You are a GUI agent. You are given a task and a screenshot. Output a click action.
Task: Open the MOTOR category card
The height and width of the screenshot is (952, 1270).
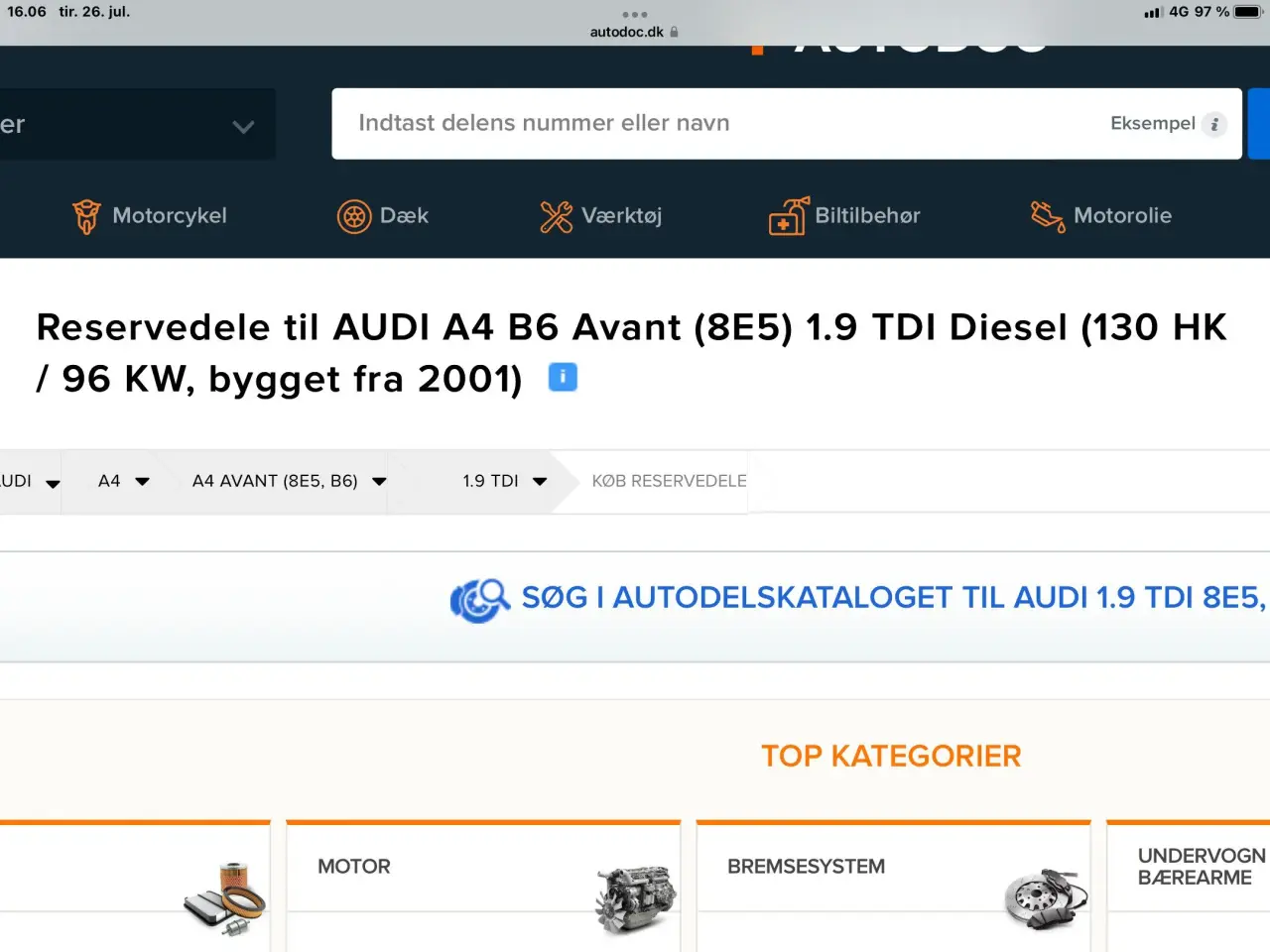tap(483, 888)
